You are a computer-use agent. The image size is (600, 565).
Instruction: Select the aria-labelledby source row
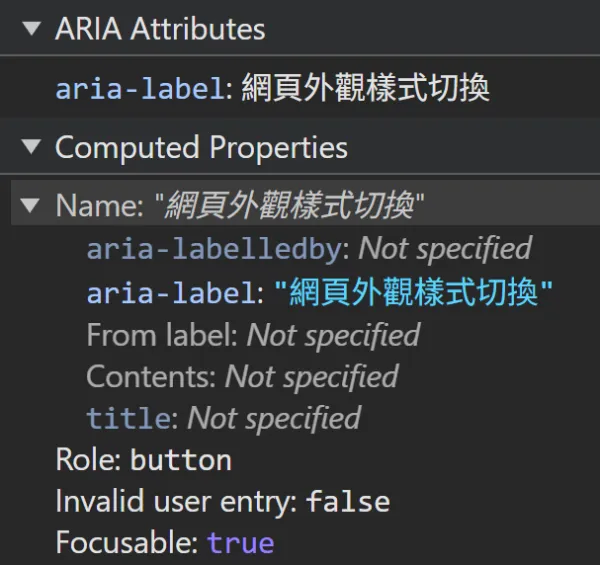(x=213, y=248)
